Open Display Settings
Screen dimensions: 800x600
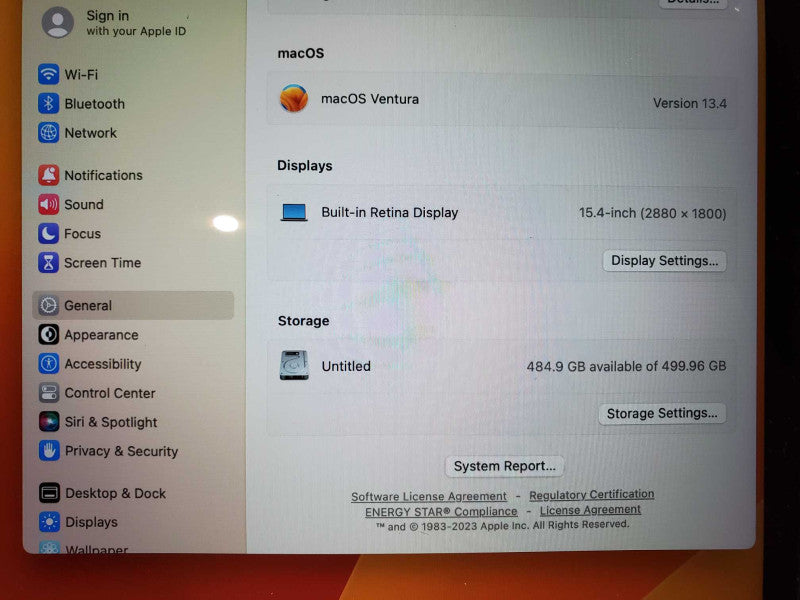click(664, 261)
